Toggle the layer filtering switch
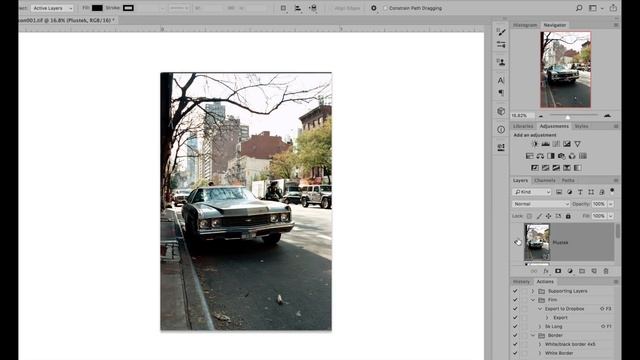Screen dimensions: 640x360 click(x=612, y=191)
